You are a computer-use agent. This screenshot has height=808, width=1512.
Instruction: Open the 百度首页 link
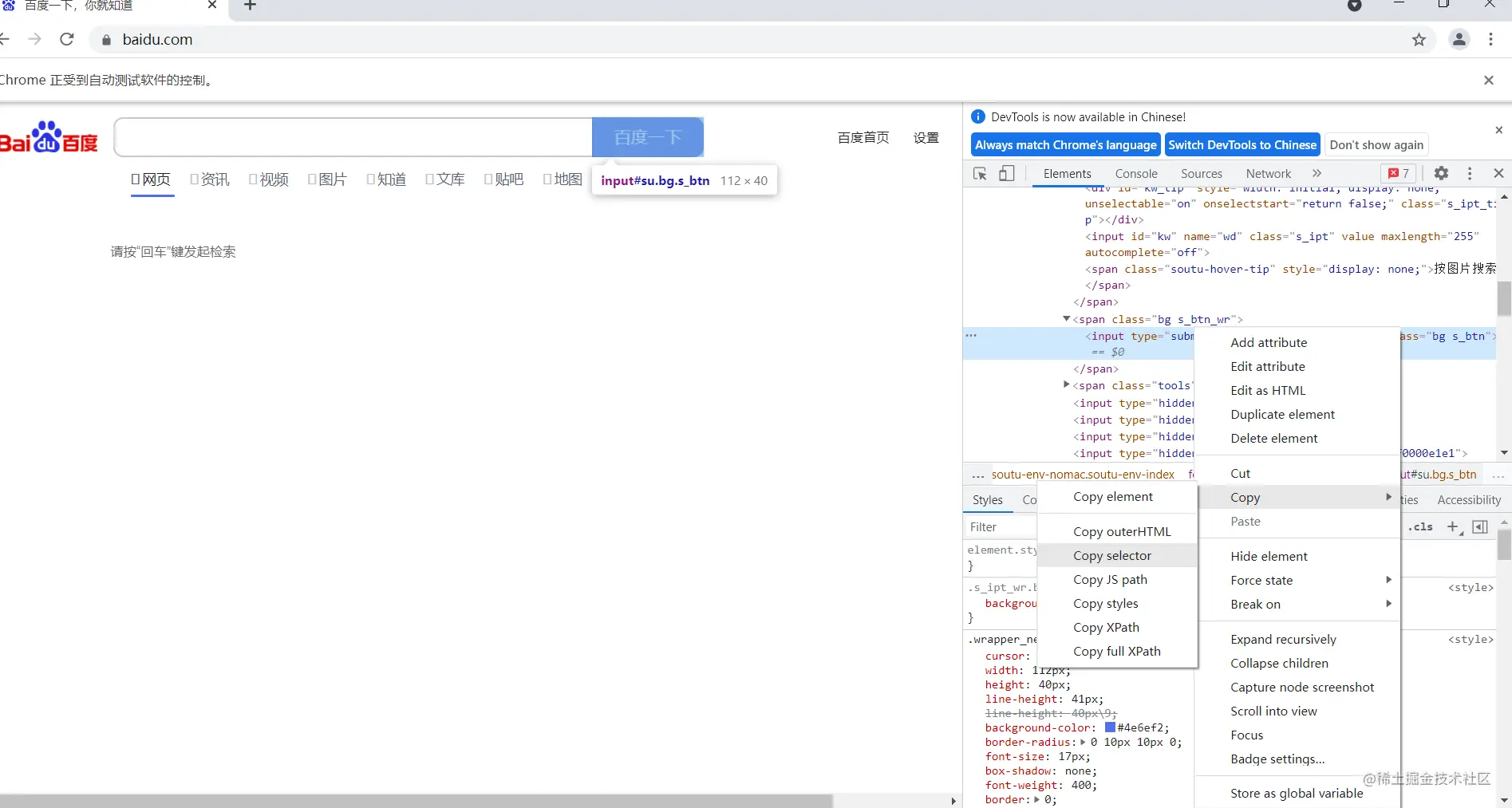pos(863,137)
